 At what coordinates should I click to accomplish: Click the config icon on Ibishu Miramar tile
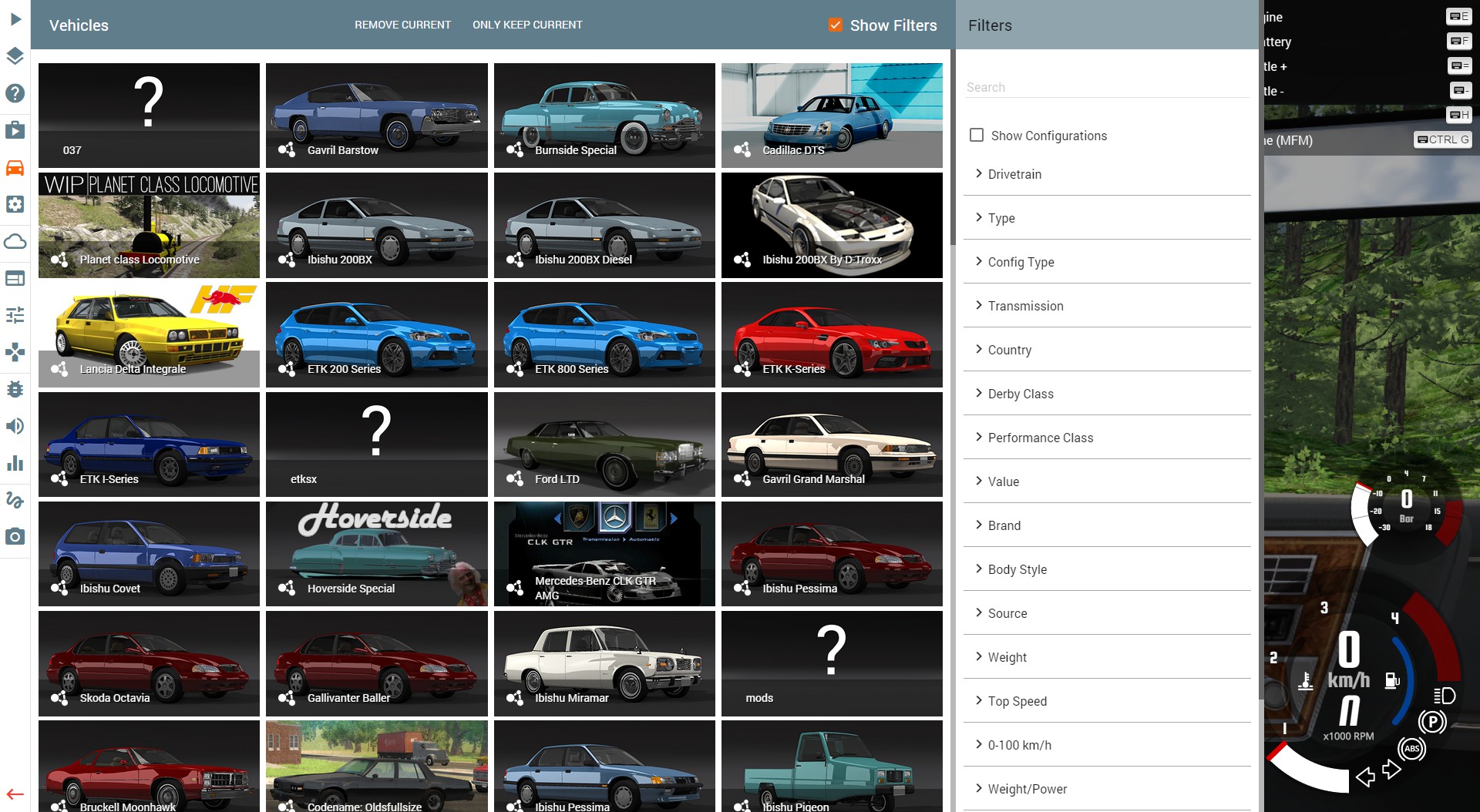coord(514,697)
